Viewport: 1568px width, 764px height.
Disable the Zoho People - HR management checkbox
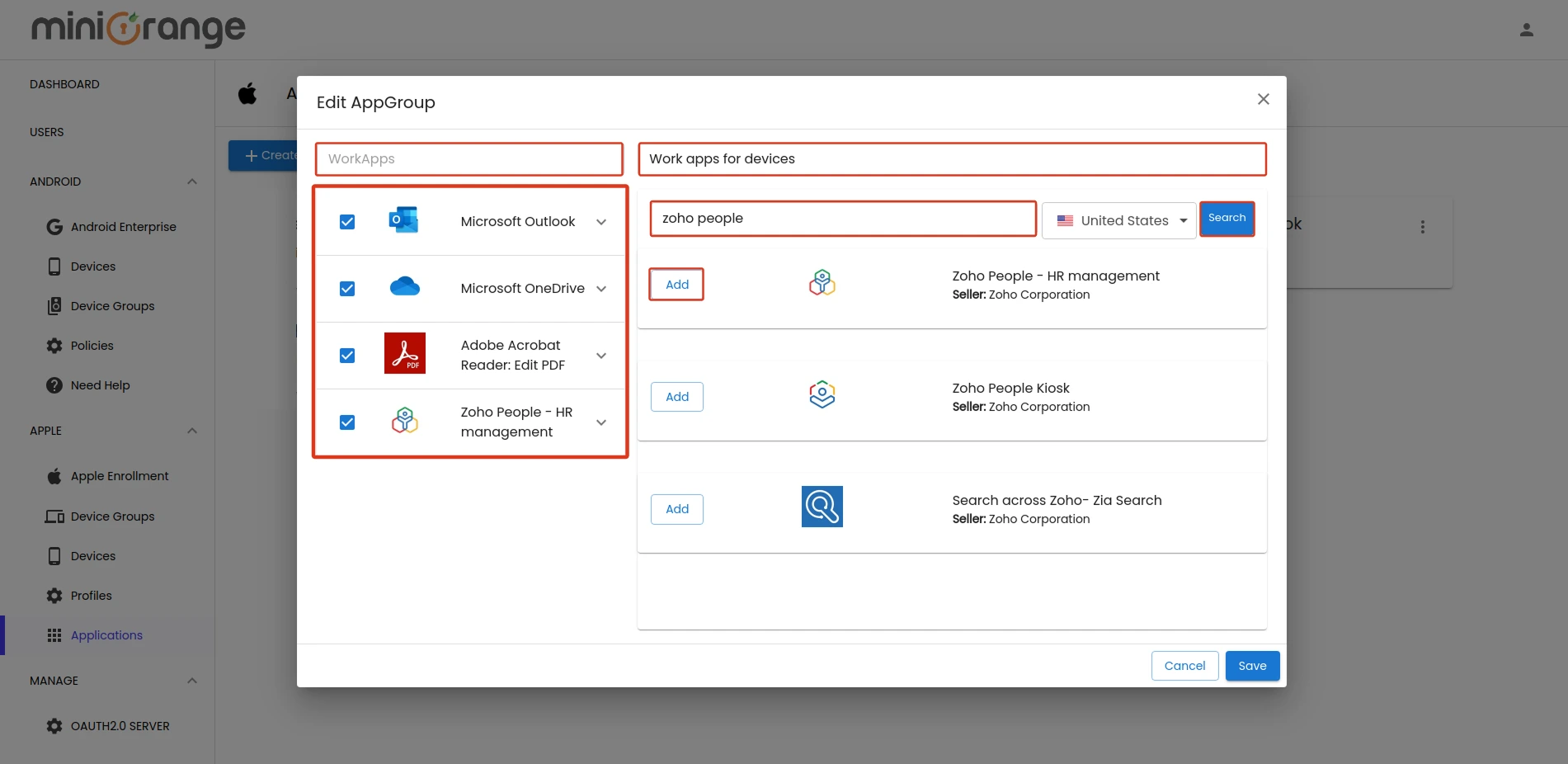pyautogui.click(x=346, y=422)
